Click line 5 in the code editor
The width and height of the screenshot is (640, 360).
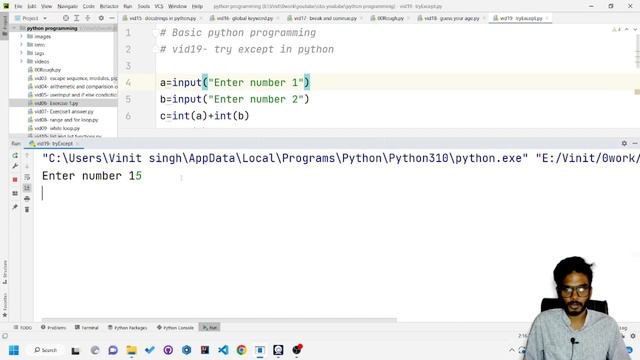[x=234, y=99]
